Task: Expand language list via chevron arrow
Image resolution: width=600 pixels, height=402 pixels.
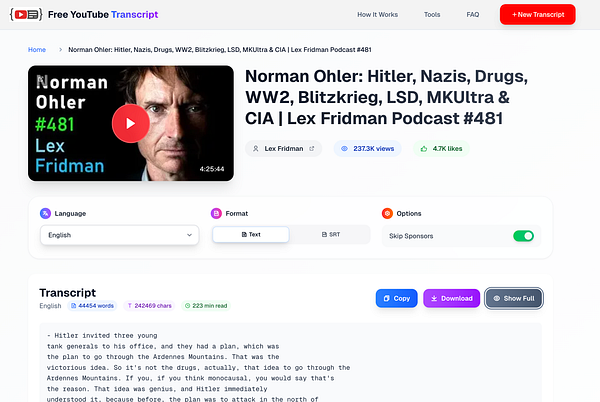Action: tap(189, 235)
